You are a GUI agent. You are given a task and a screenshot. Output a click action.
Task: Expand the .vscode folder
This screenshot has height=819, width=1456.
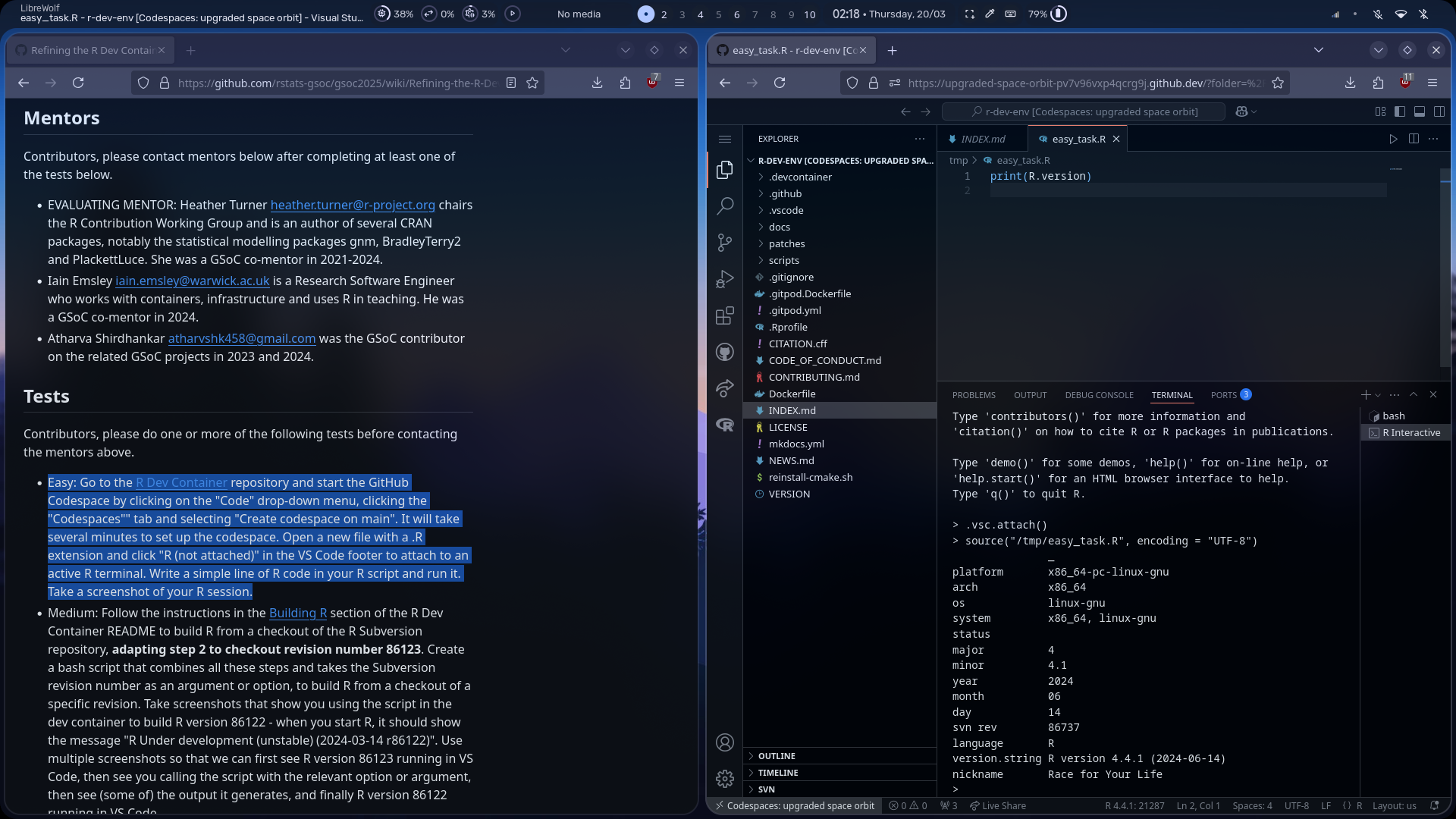click(840, 210)
